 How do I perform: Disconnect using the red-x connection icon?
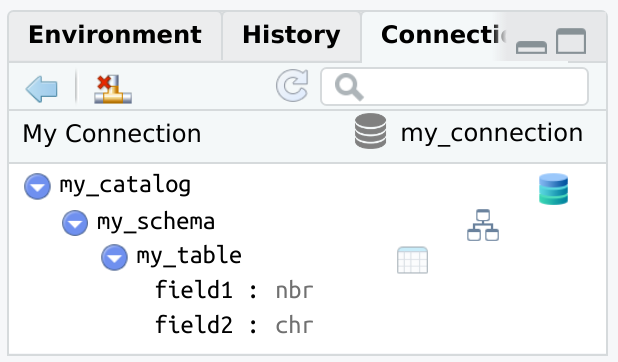pyautogui.click(x=113, y=89)
